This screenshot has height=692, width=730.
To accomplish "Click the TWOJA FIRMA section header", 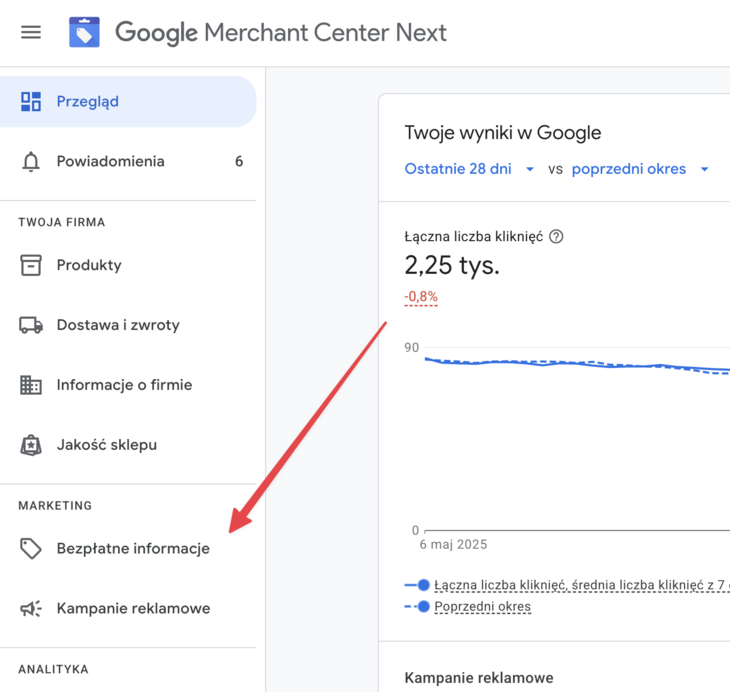I will coord(61,222).
